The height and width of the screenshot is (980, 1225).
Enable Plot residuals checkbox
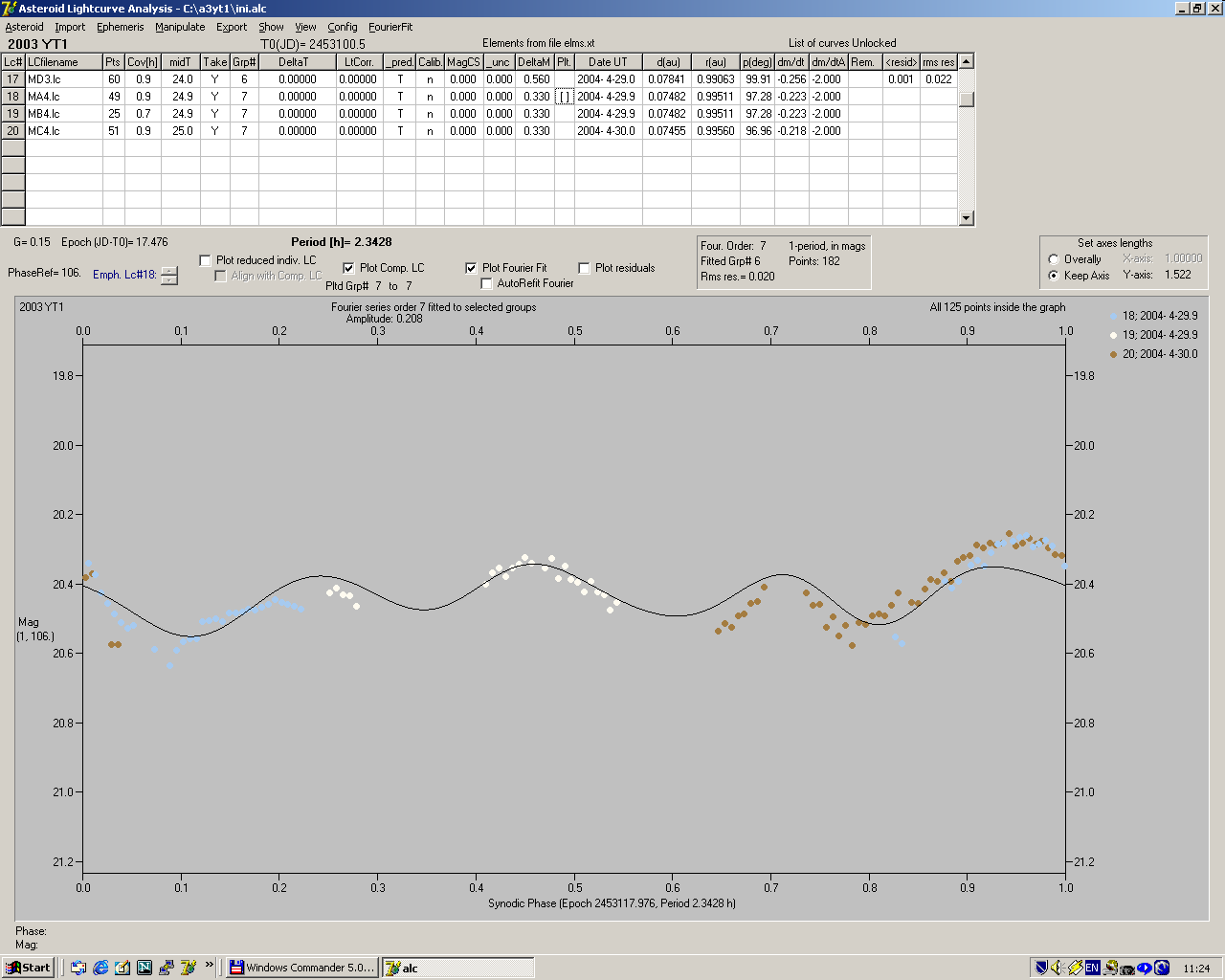tap(584, 268)
